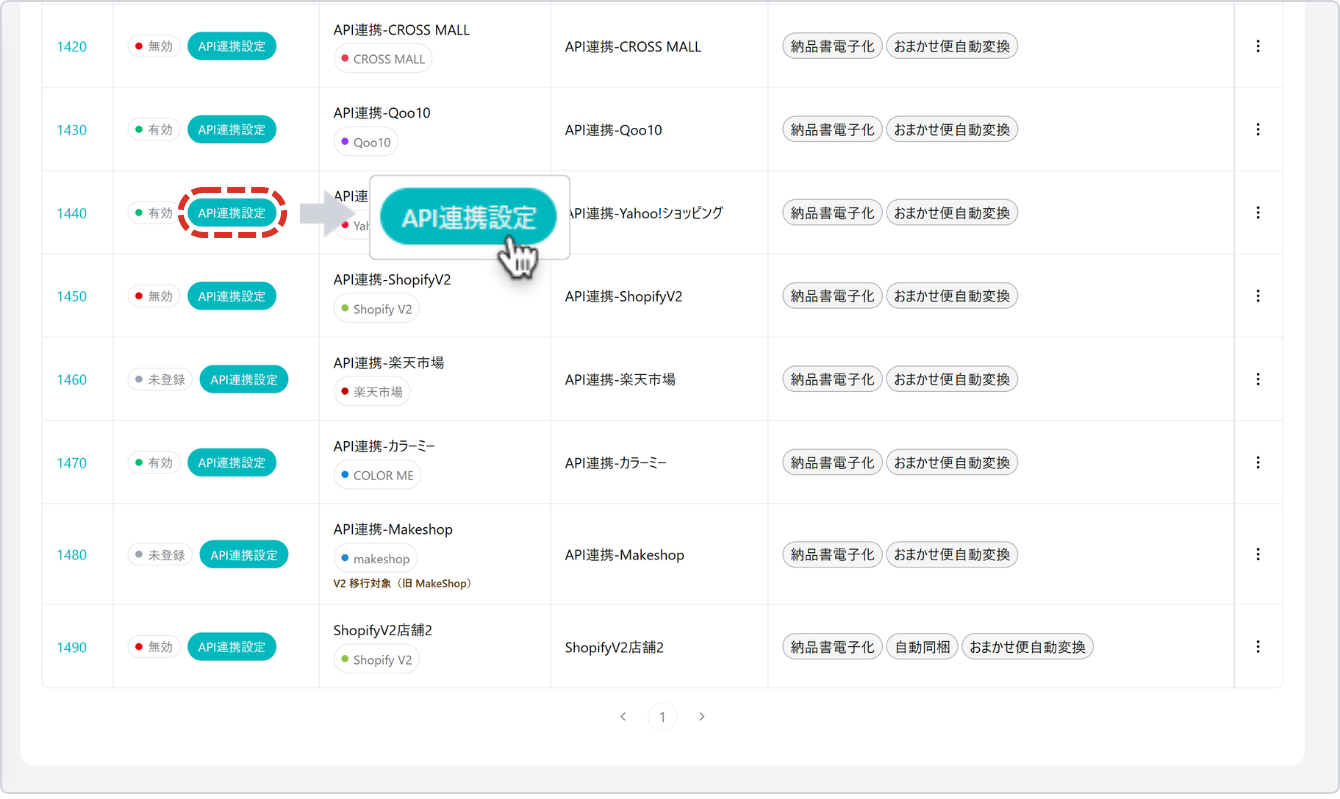This screenshot has height=799, width=1340.
Task: Click the 自動同梱 tag in row 1490
Action: tap(922, 647)
